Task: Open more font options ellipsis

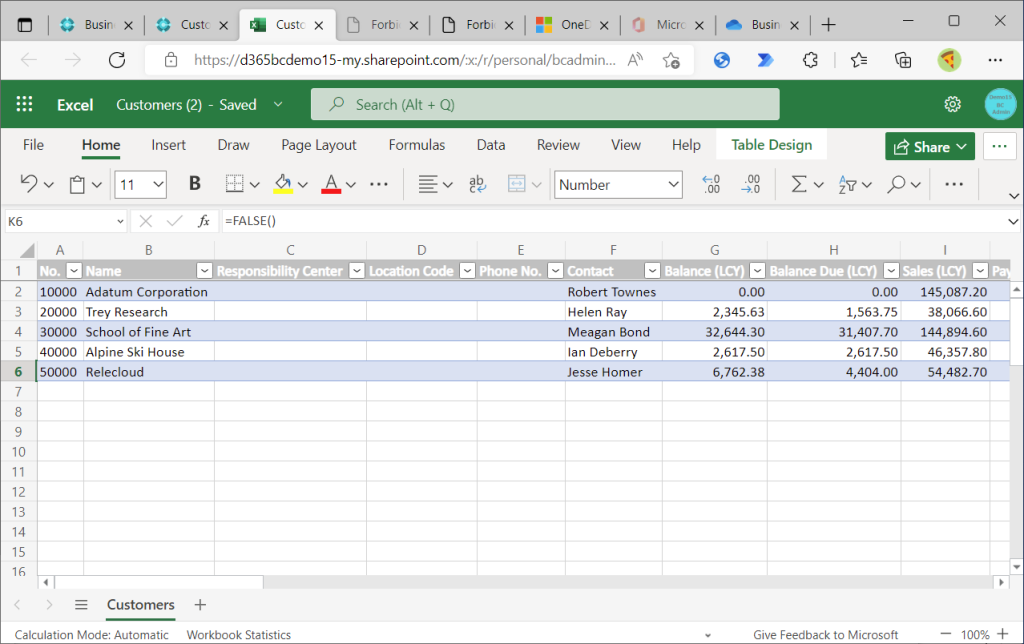Action: (379, 184)
